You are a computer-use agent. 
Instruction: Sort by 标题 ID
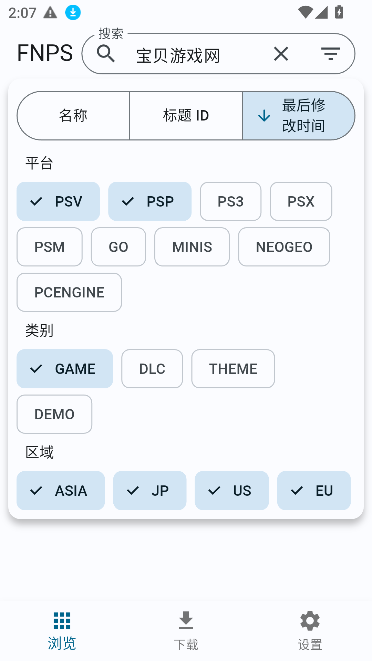[x=186, y=116]
